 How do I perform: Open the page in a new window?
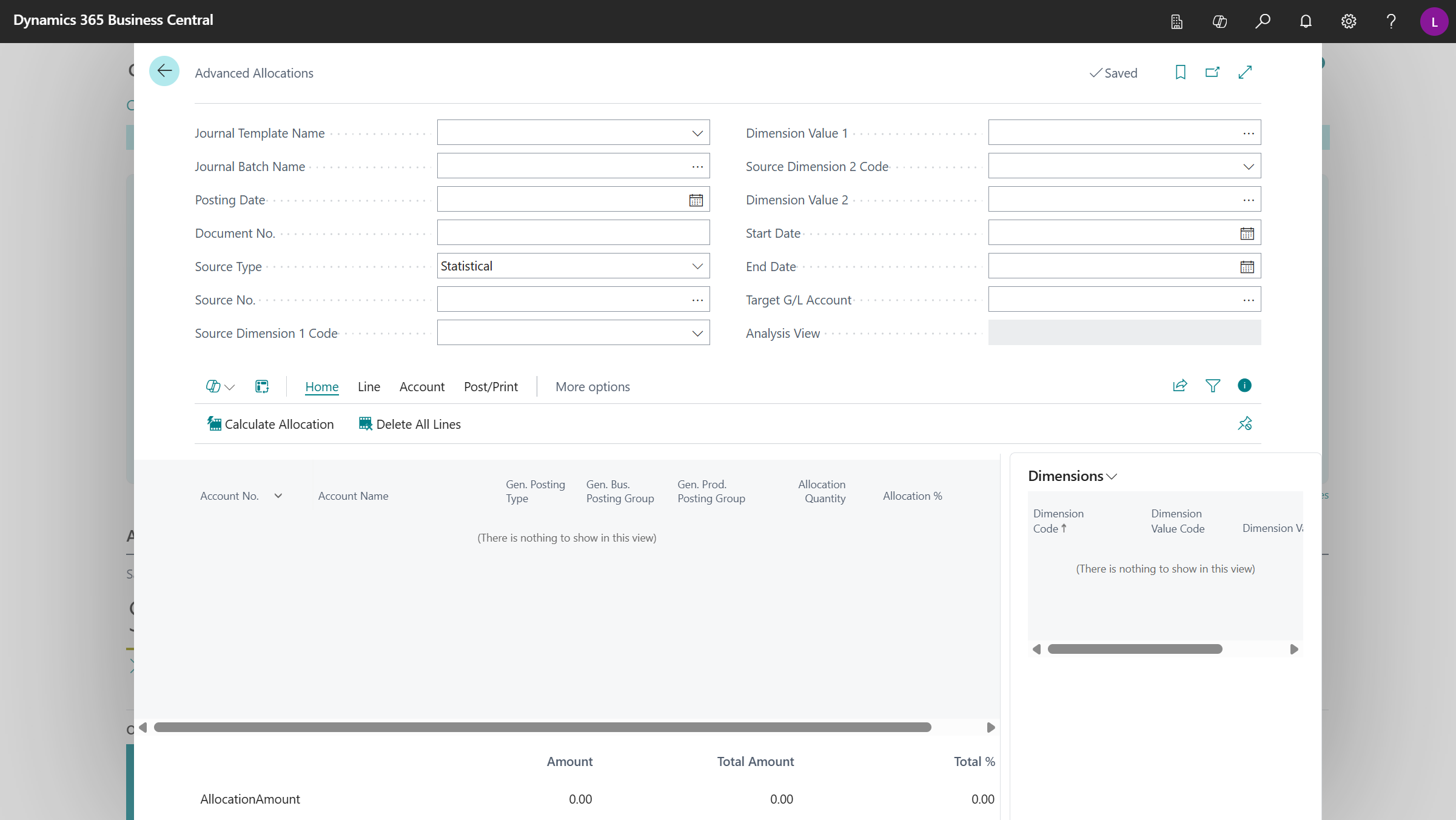point(1212,72)
